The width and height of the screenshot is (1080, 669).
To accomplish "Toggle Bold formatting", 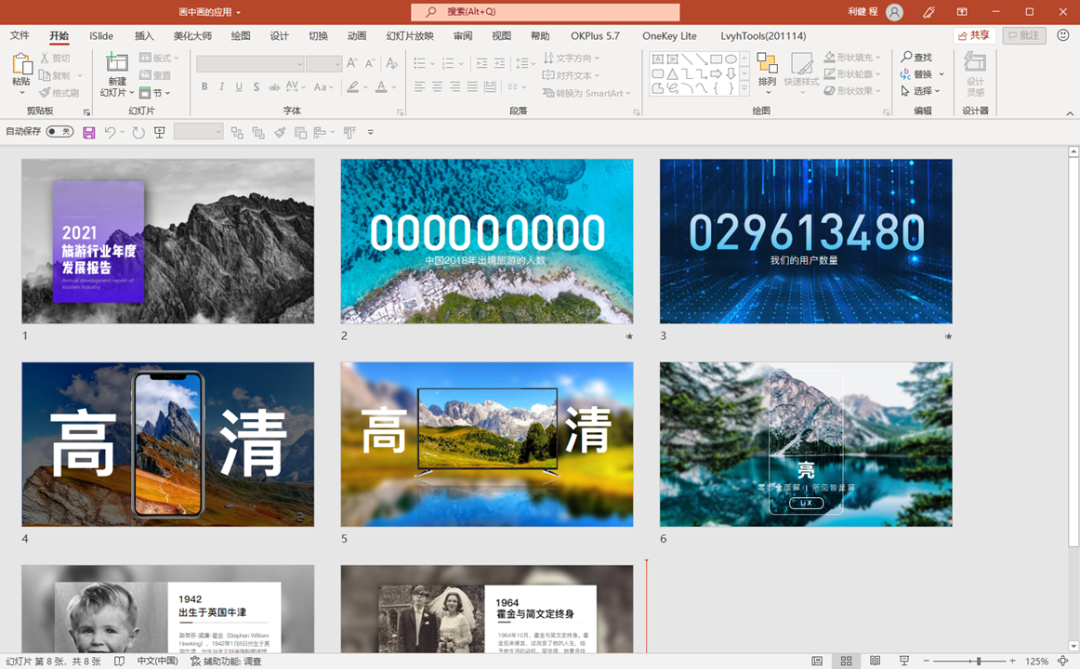I will click(x=205, y=87).
